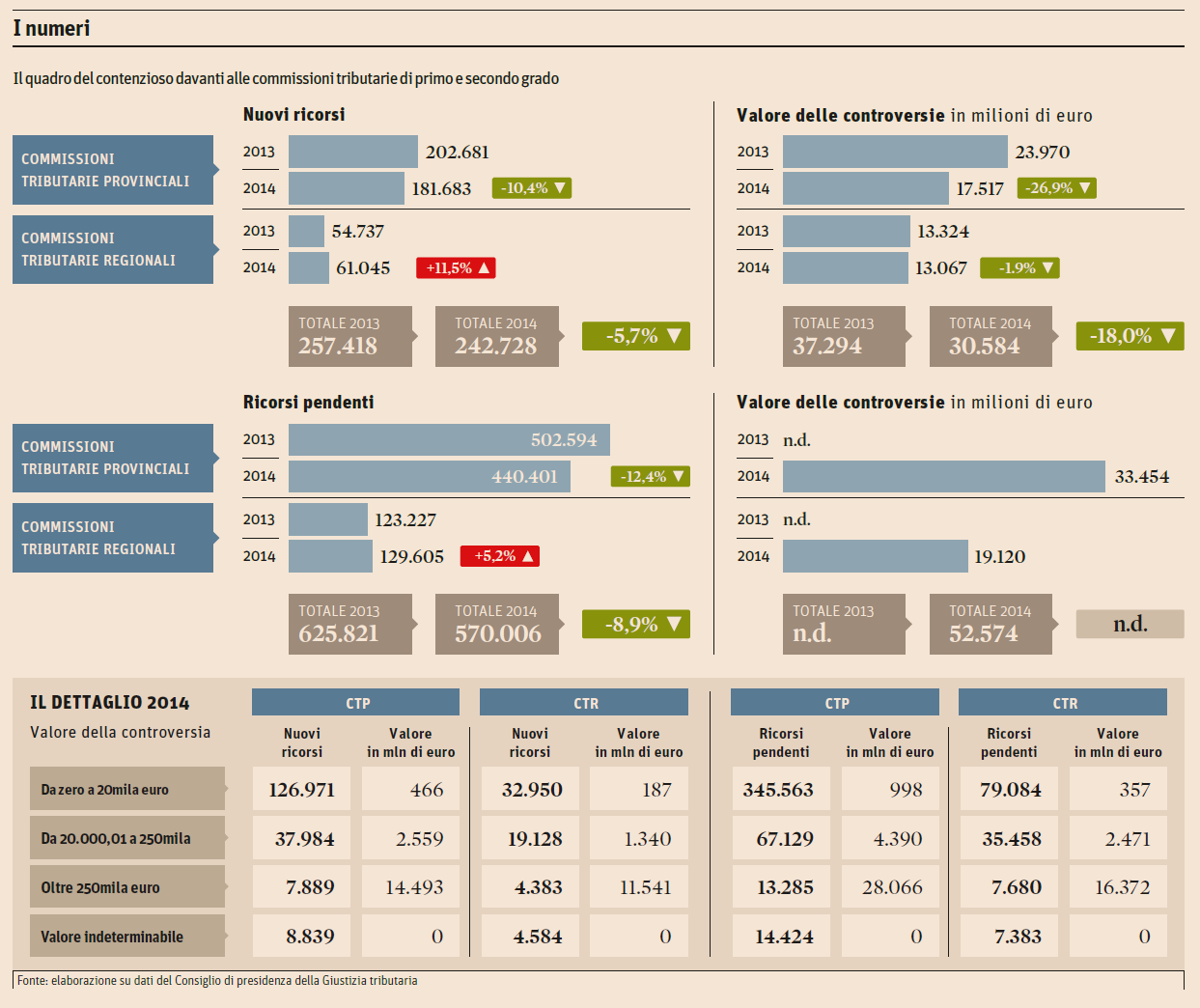Screen dimensions: 1200x1008
Task: Click the TOTALE 2013 box showing 257.418
Action: [349, 336]
